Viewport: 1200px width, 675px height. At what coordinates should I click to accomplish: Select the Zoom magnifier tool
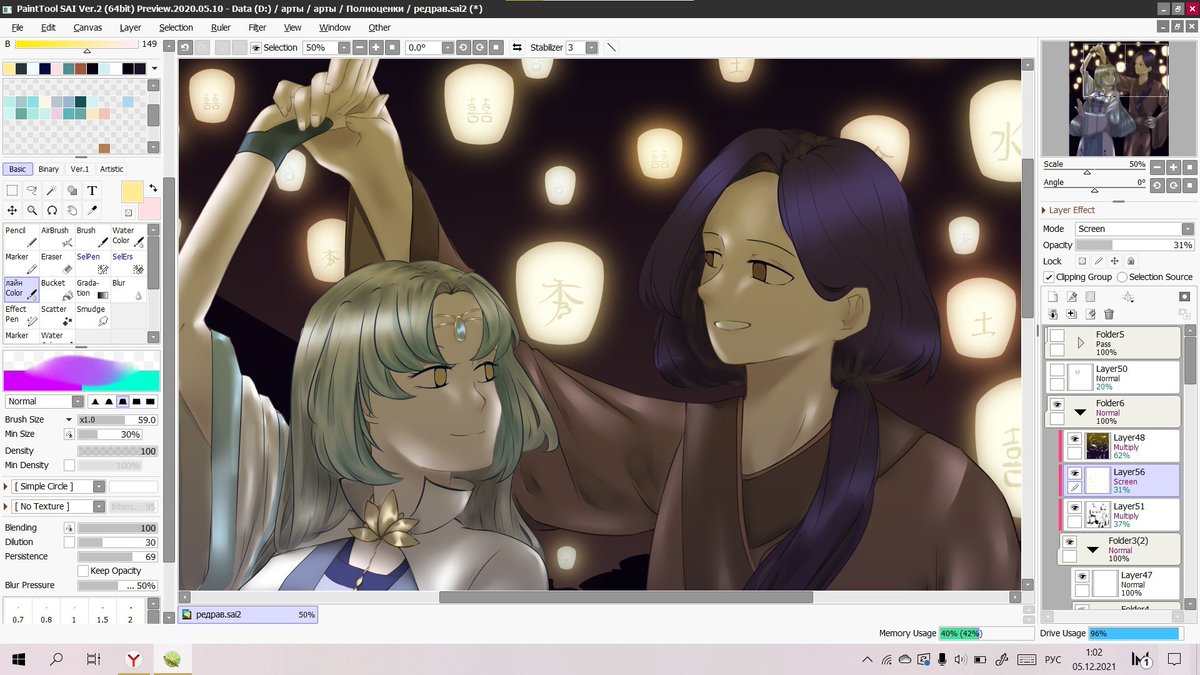32,210
